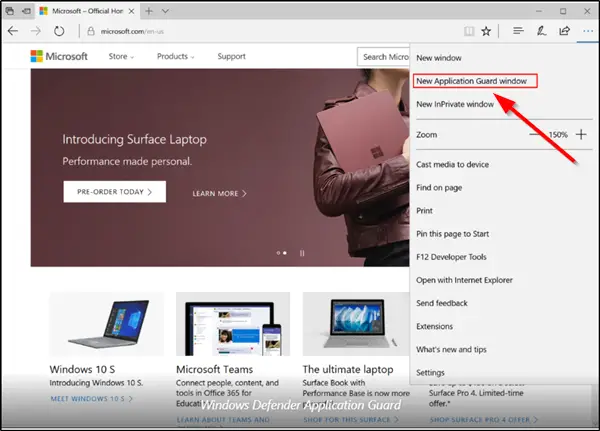The height and width of the screenshot is (431, 600).
Task: Select What's new and tips
Action: (x=451, y=349)
